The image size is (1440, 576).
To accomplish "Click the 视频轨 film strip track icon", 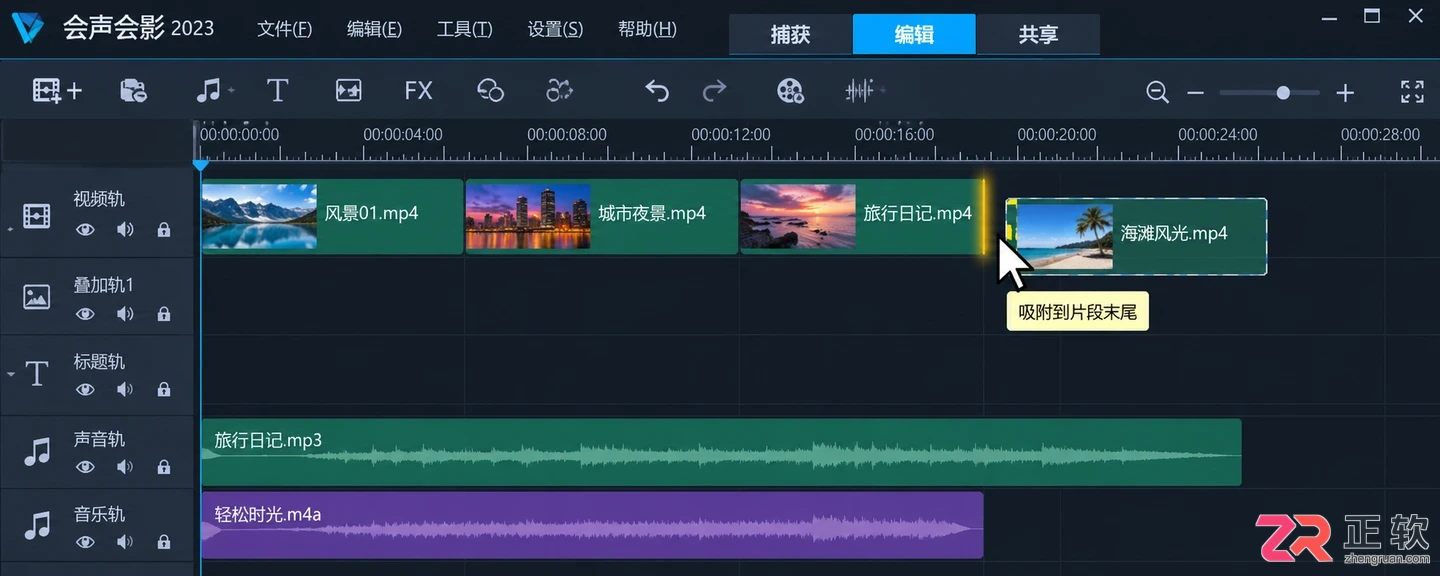I will [x=37, y=215].
